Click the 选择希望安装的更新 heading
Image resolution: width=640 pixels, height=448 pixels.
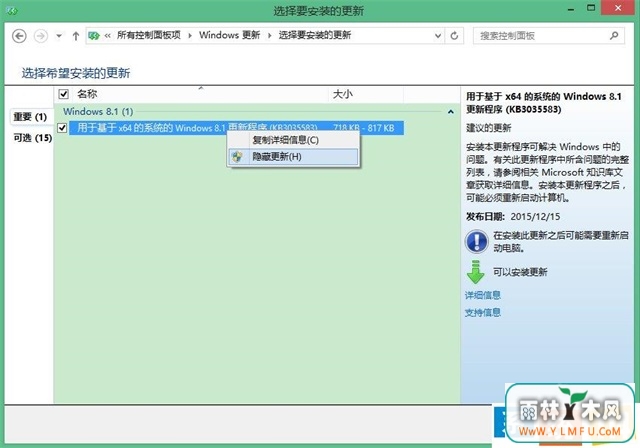(76, 73)
